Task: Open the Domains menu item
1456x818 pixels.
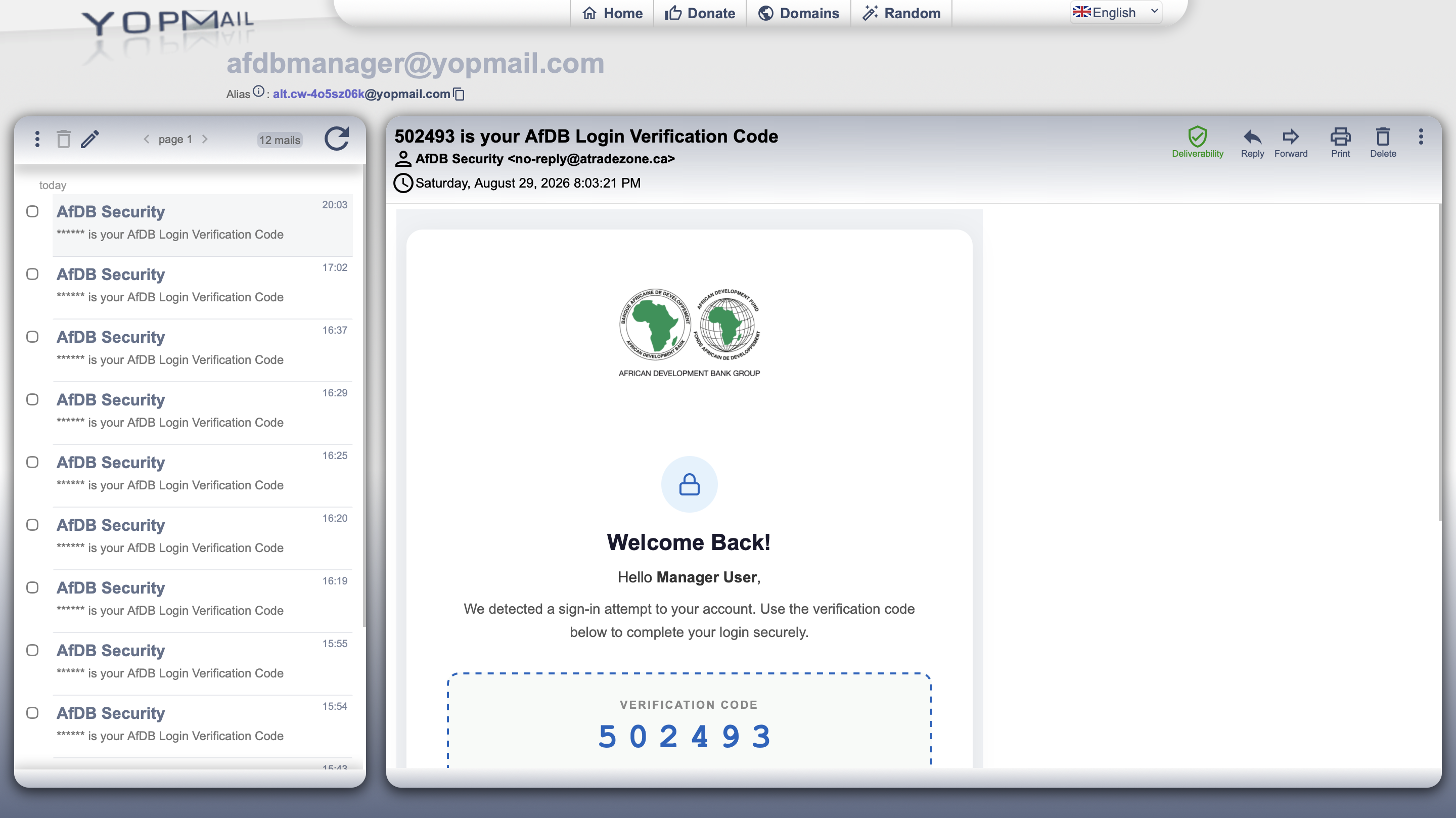Action: 798,13
